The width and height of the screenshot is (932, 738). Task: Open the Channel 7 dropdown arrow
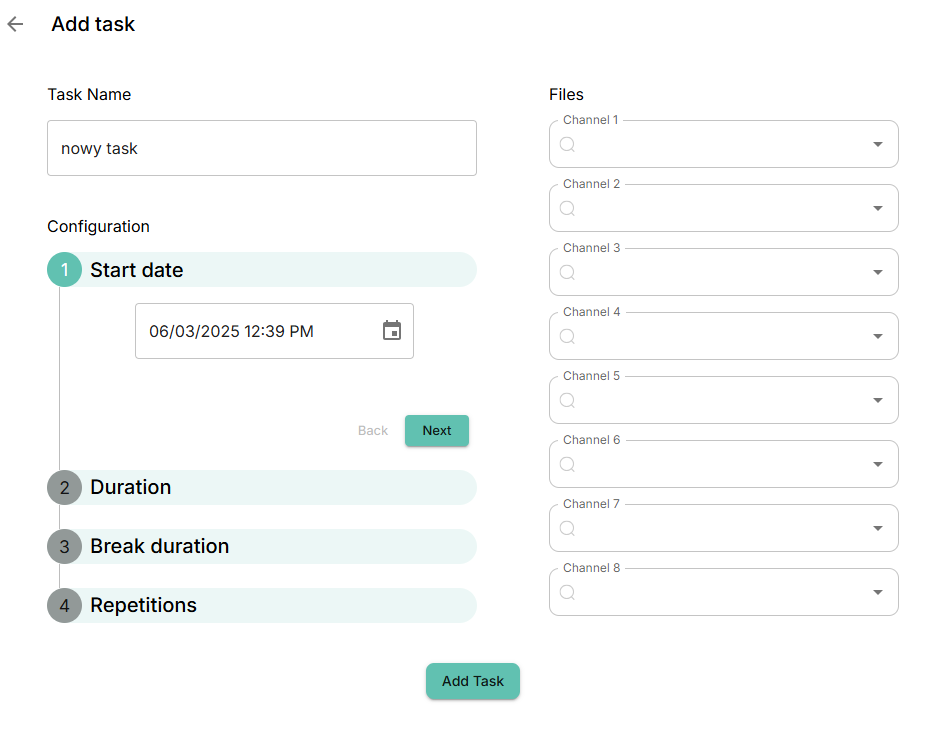877,528
